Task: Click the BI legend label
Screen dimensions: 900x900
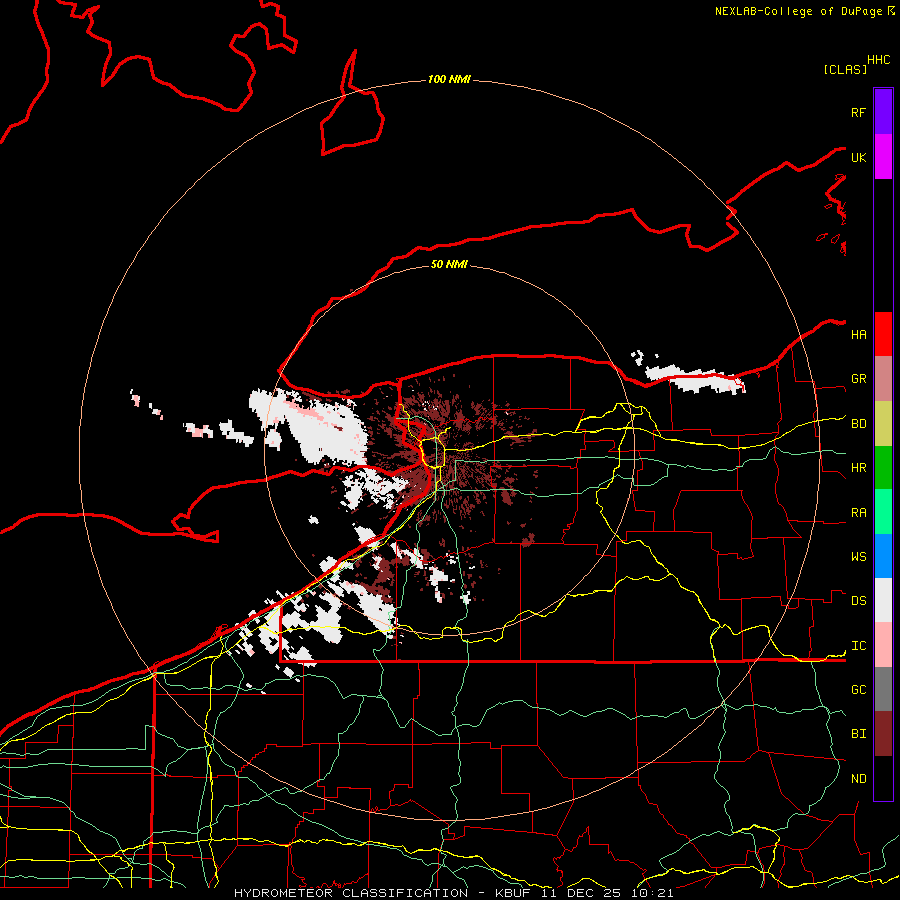Action: (859, 734)
